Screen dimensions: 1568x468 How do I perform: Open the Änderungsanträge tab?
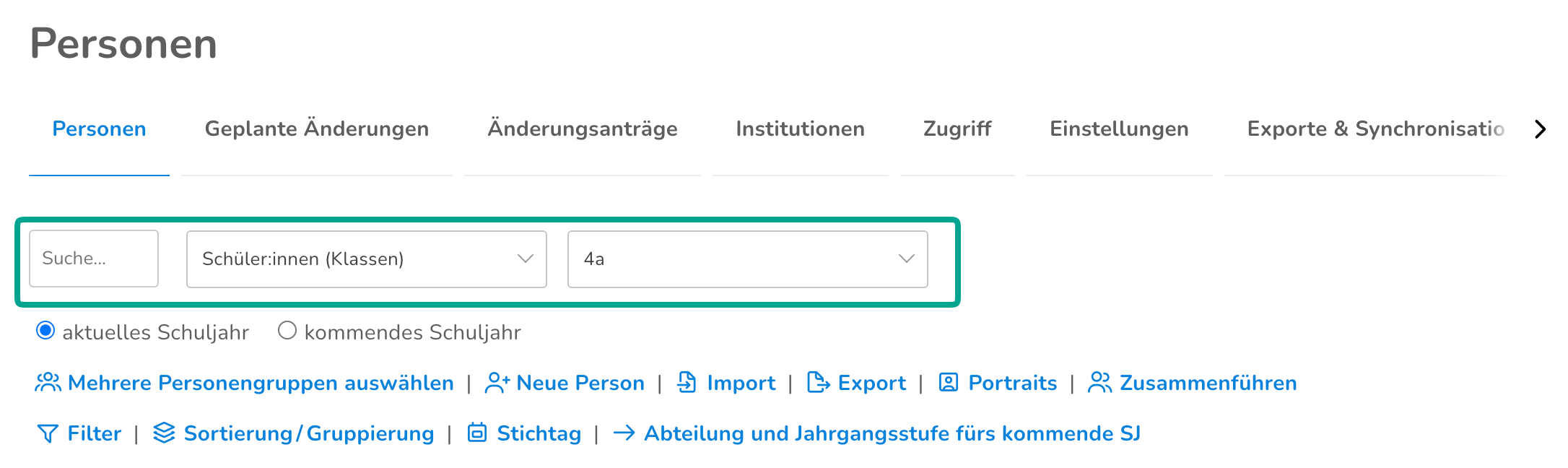pos(583,129)
